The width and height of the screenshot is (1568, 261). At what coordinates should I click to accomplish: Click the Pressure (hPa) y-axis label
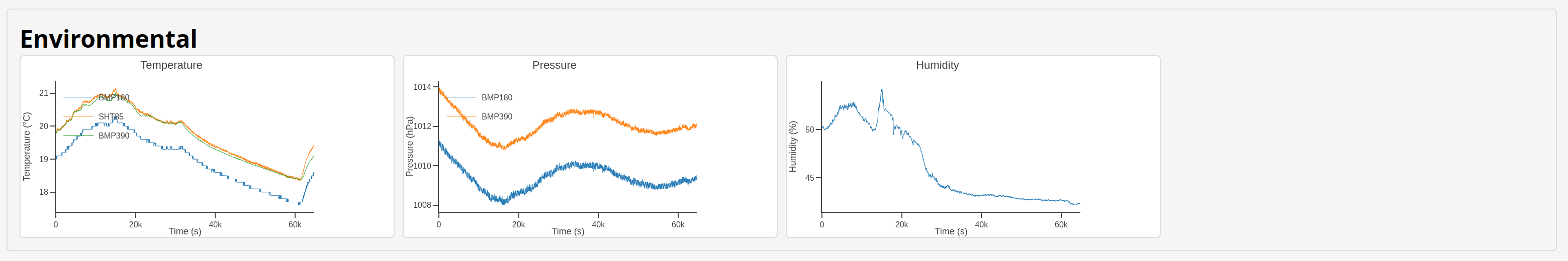click(x=410, y=146)
